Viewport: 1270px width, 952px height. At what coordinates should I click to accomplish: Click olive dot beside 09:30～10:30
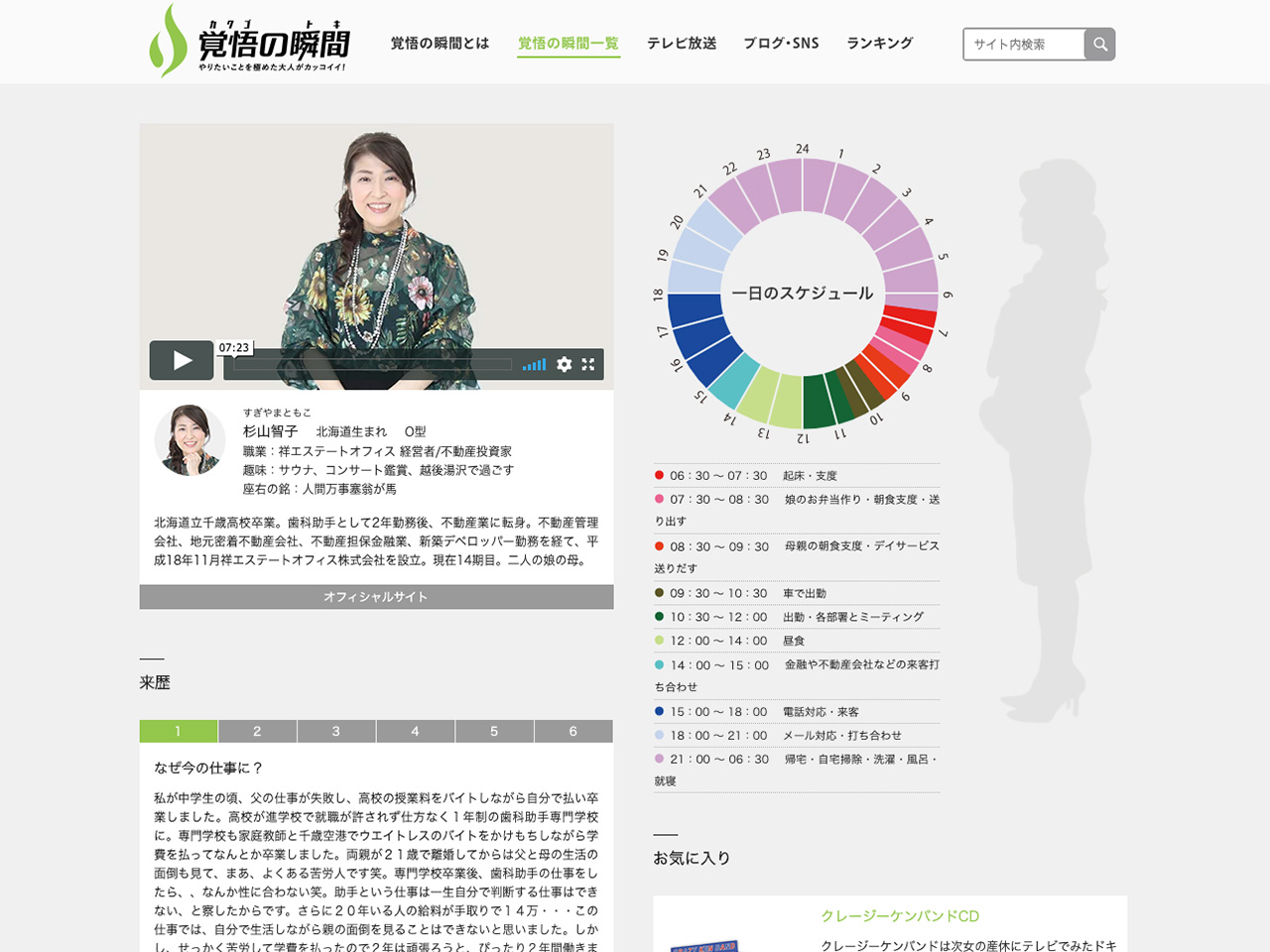coord(659,593)
